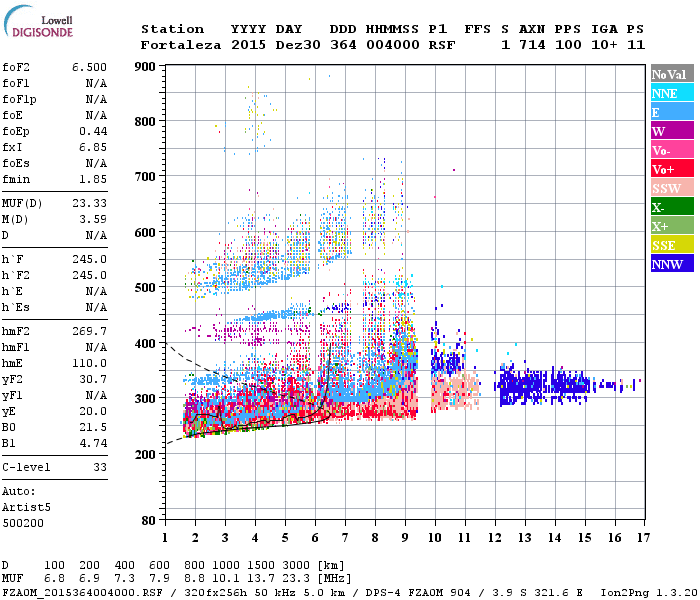Viewport: 700px width, 600px height.
Task: Click the foF2 value 6.500
Action: 90,67
